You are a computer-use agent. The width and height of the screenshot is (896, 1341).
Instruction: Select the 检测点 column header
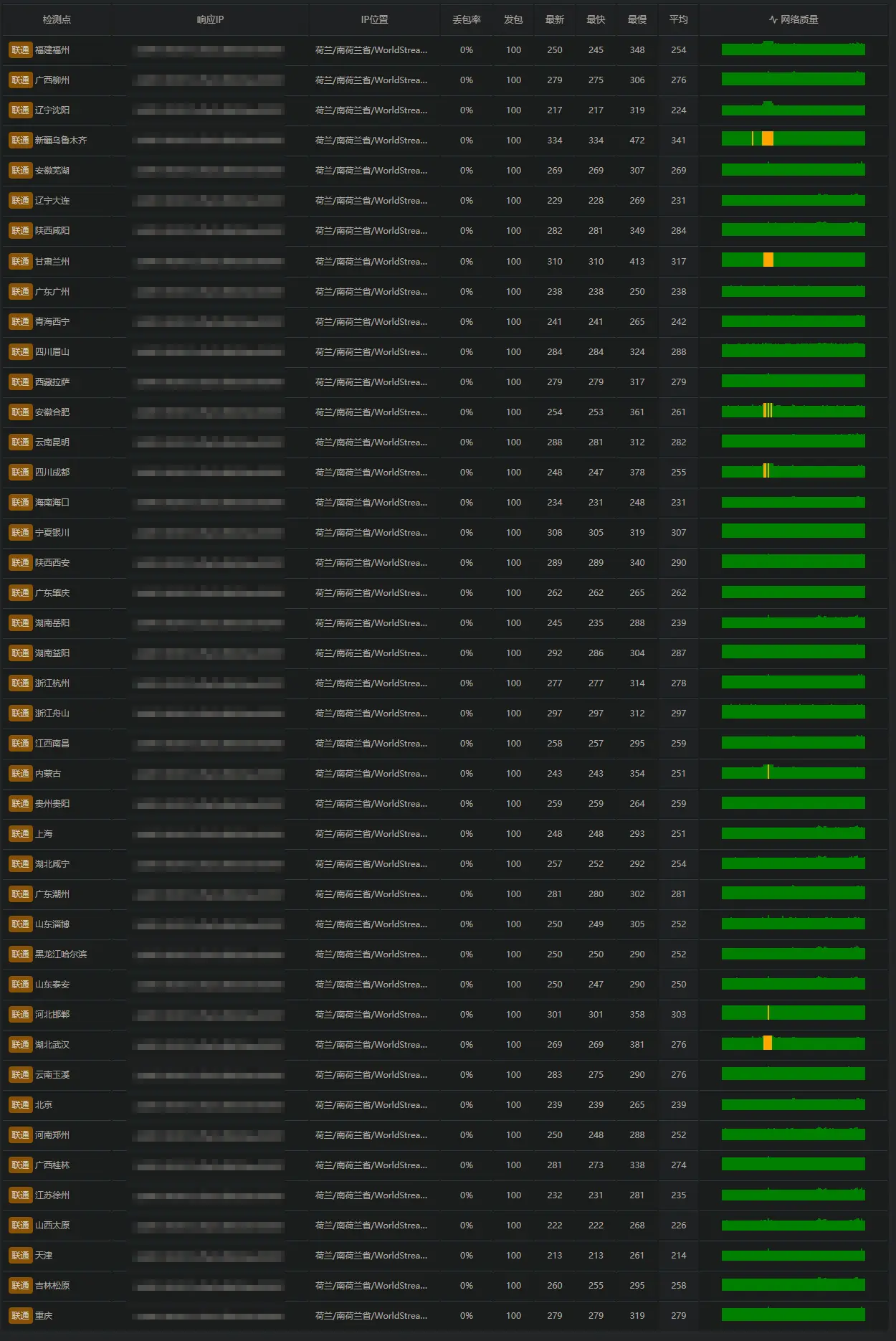point(57,19)
